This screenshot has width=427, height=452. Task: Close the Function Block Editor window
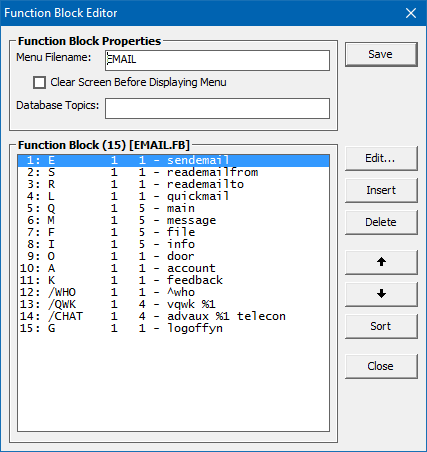coord(411,13)
